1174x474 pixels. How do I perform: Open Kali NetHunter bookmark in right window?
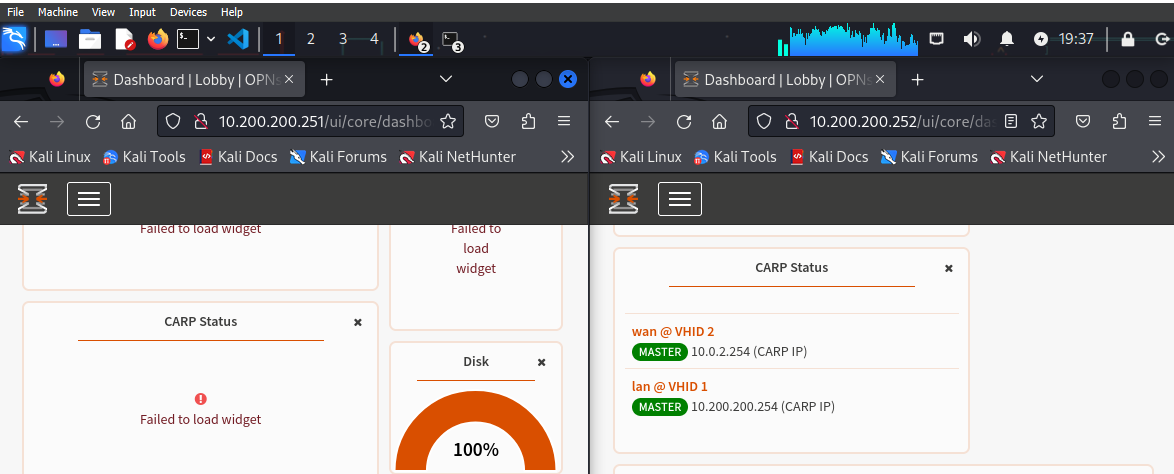pyautogui.click(x=1048, y=157)
